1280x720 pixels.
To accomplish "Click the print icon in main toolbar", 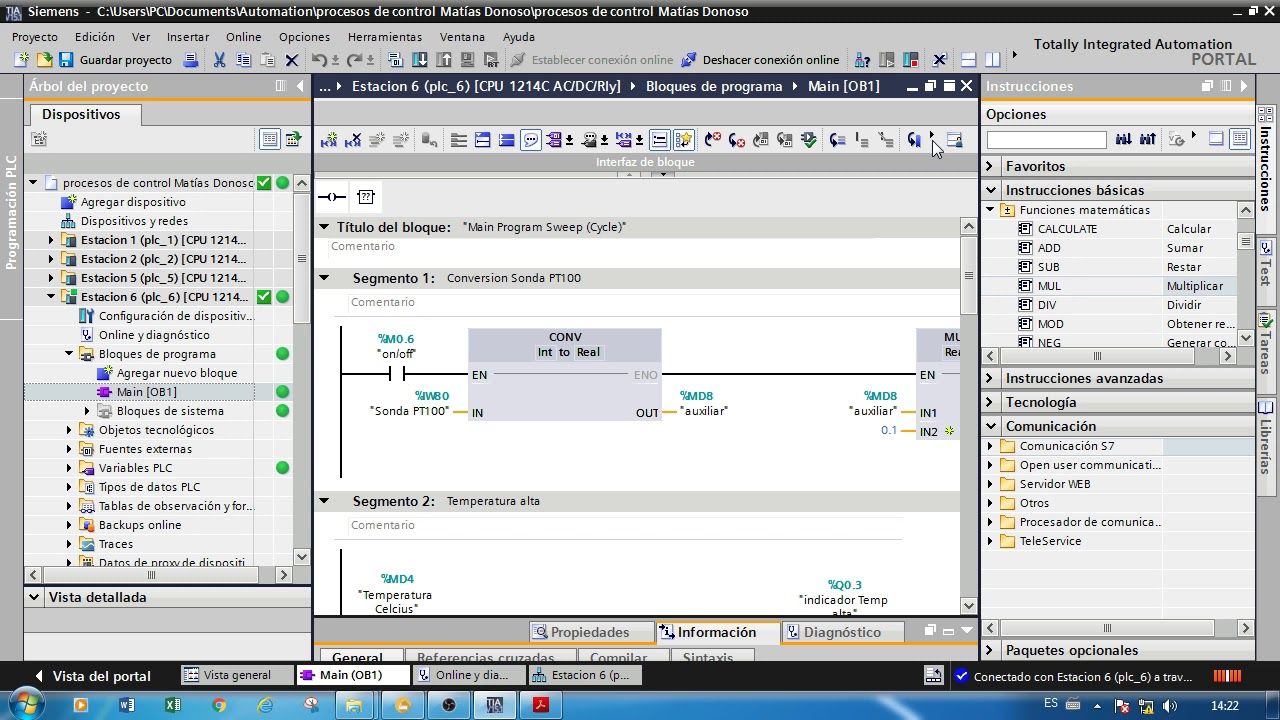I will pyautogui.click(x=191, y=60).
